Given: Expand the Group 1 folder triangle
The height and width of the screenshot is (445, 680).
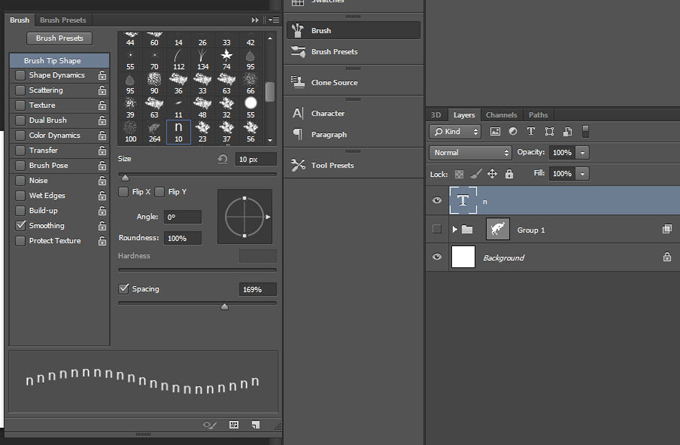Looking at the screenshot, I should (x=454, y=229).
